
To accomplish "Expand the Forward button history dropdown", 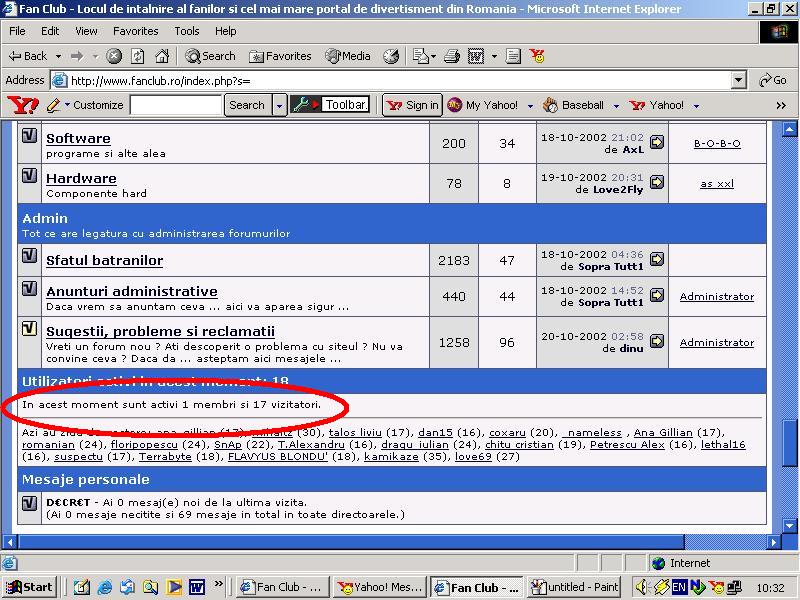I will 95,56.
